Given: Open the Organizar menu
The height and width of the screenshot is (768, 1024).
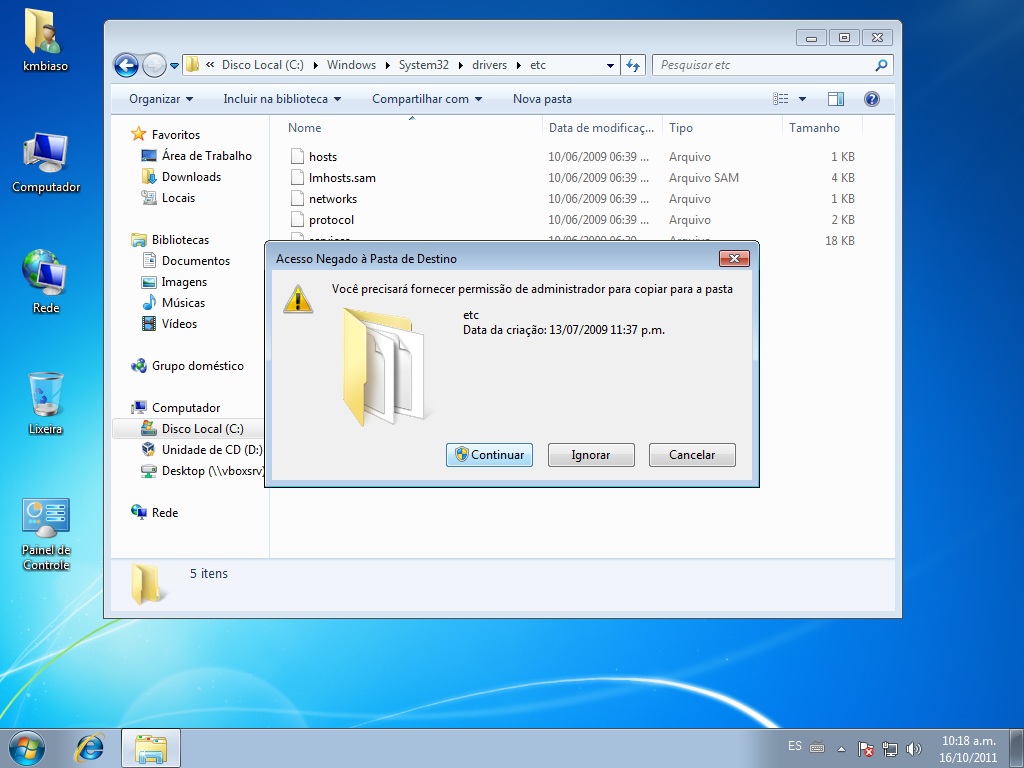Looking at the screenshot, I should tap(161, 99).
